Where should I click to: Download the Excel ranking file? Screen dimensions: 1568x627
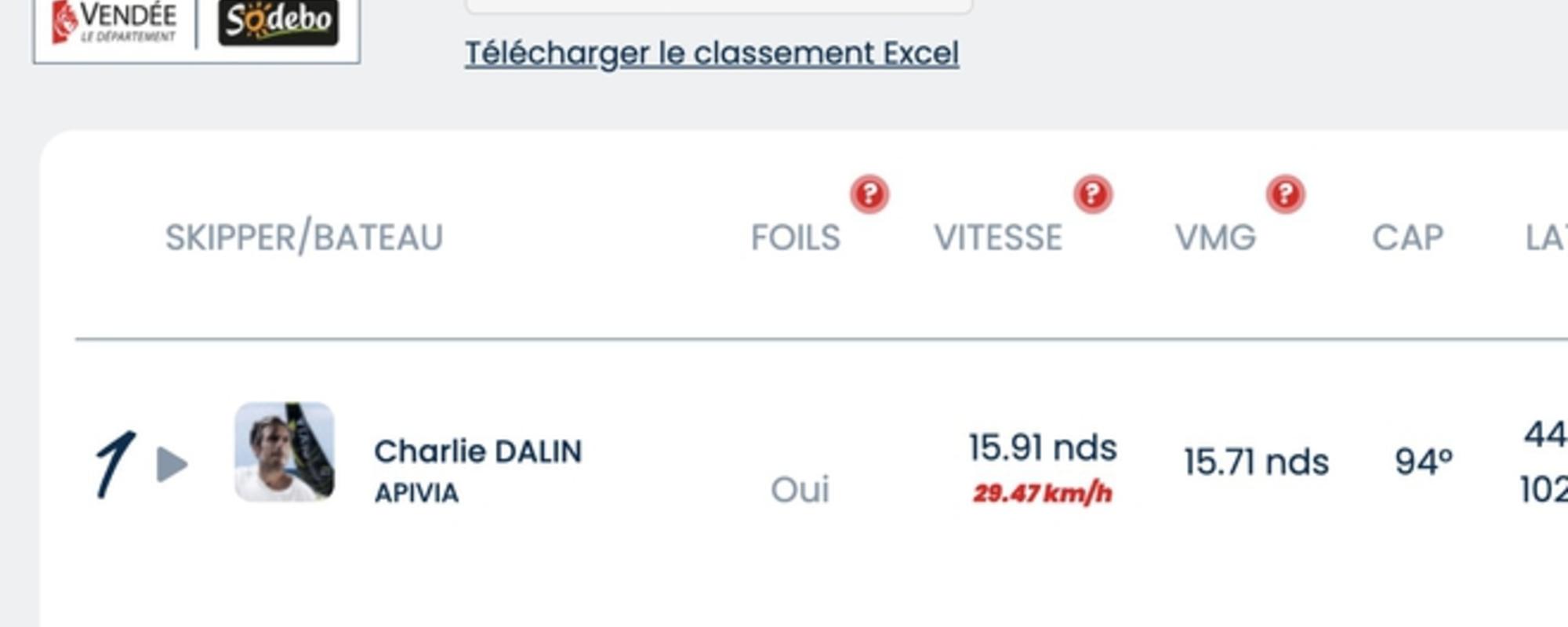[711, 53]
